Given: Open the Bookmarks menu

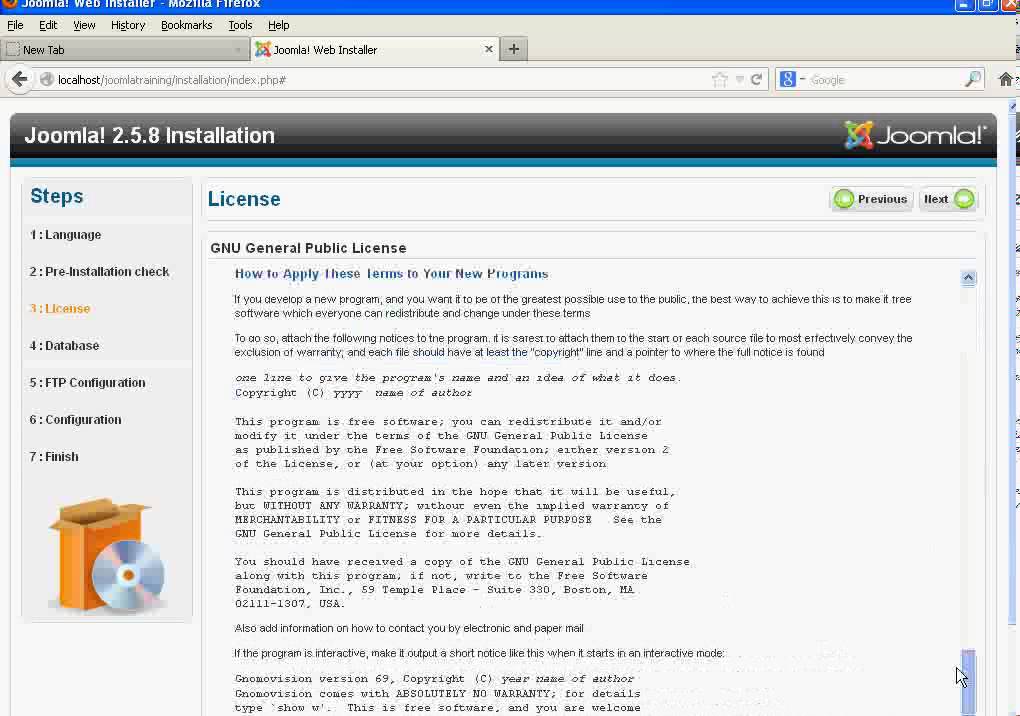Looking at the screenshot, I should pos(187,25).
